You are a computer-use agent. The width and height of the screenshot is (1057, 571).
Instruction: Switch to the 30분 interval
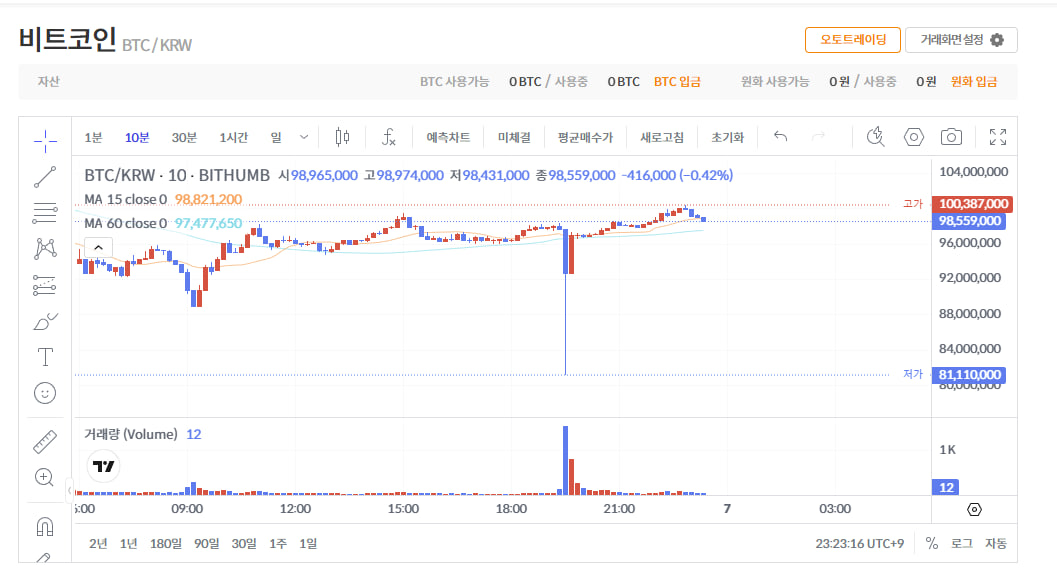tap(184, 138)
